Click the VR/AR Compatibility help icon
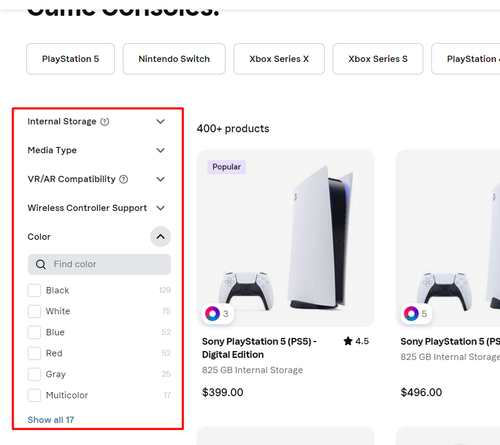Viewport: 500px width, 445px height. coord(124,179)
